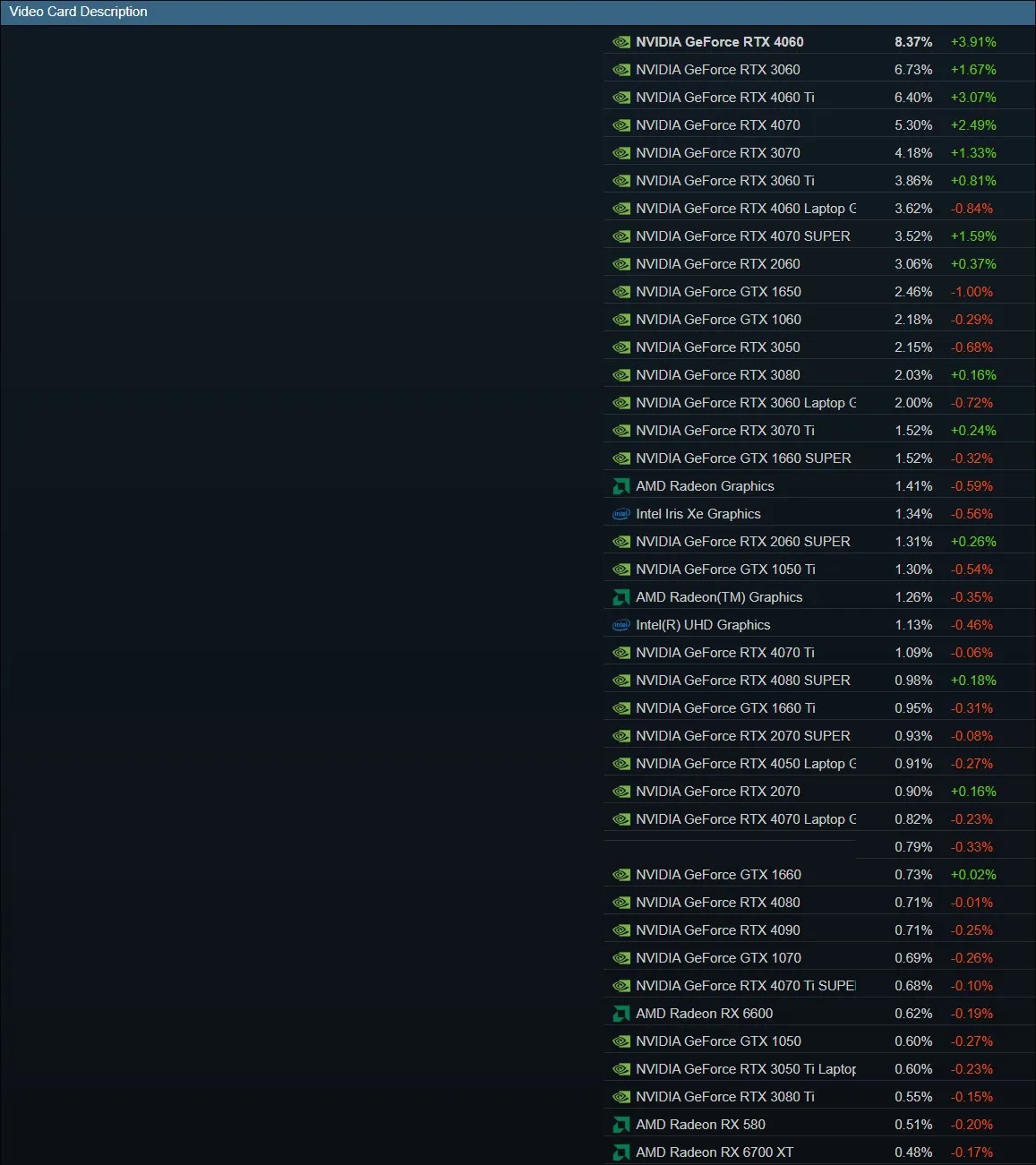Select NVIDIA GeForce GTX 1050 Ti name
The image size is (1036, 1165).
[725, 570]
